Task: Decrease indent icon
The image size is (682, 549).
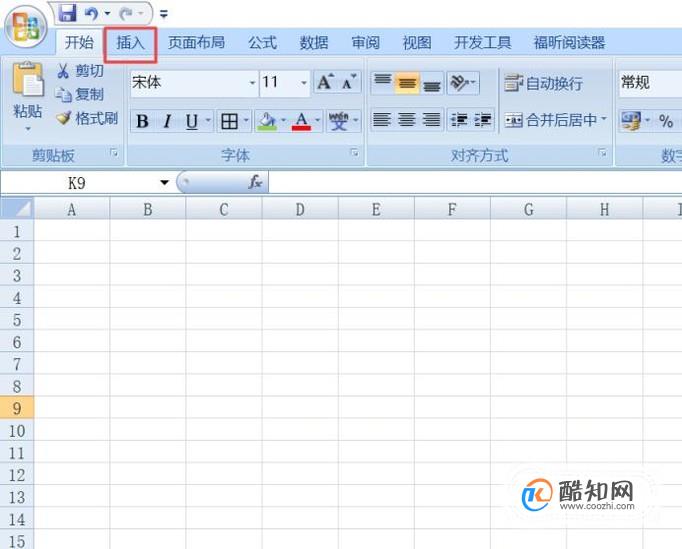Action: 459,120
